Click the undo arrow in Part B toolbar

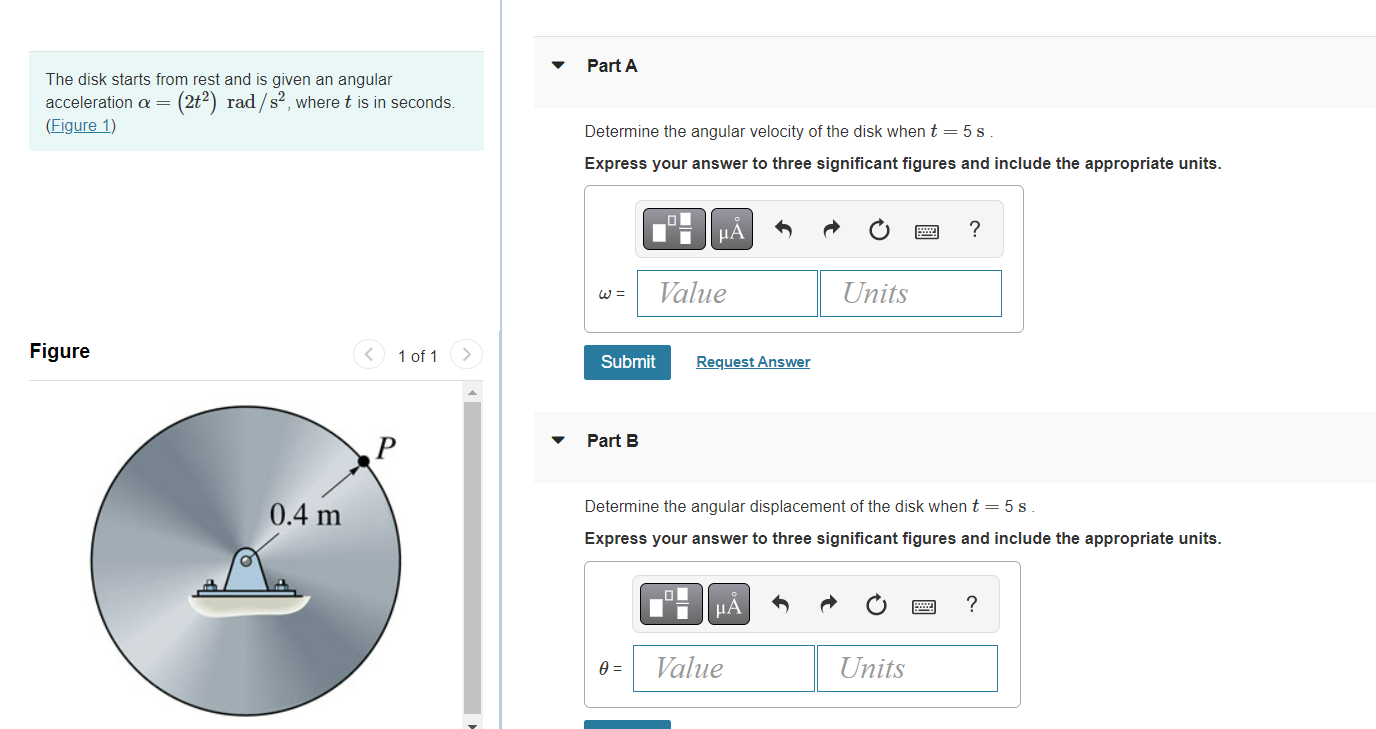pos(780,603)
